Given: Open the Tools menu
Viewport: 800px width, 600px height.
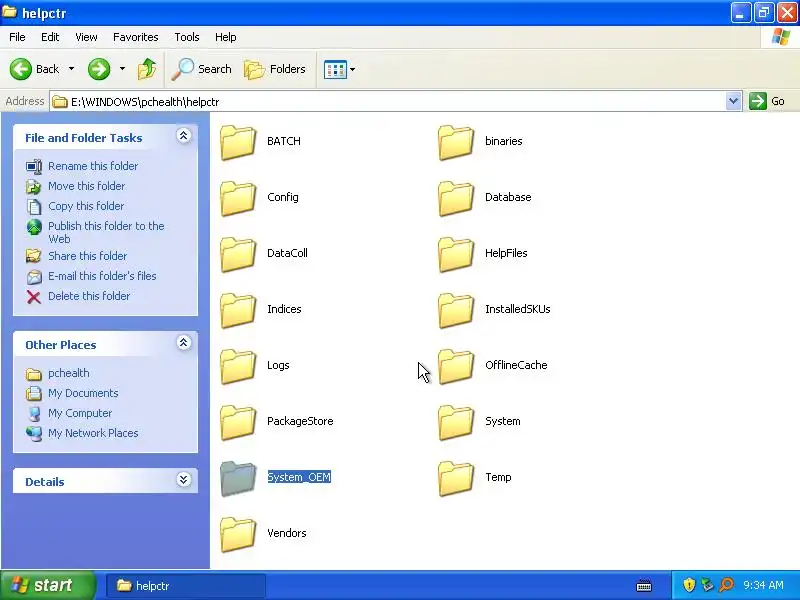Looking at the screenshot, I should [x=187, y=37].
